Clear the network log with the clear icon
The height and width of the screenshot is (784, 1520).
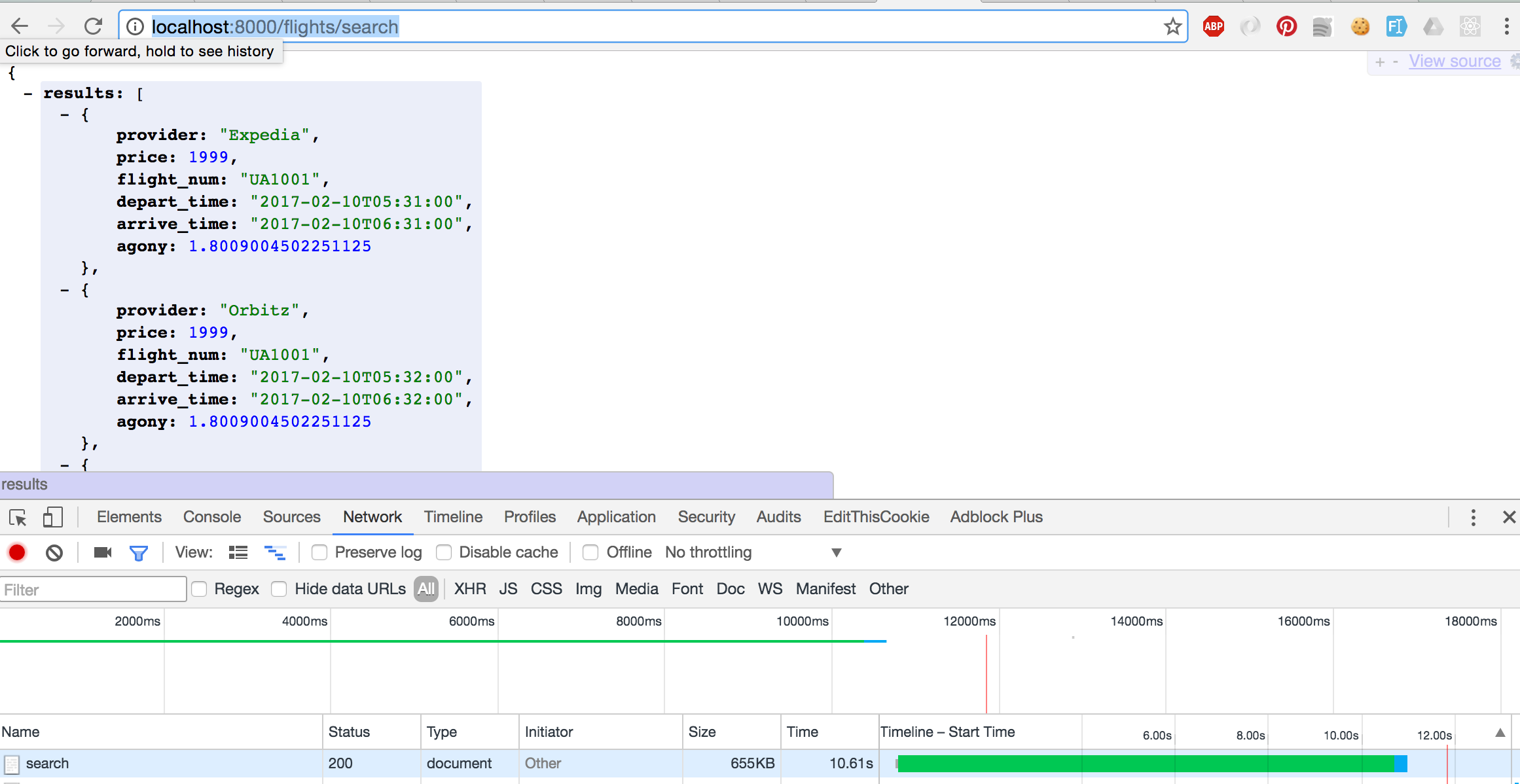(54, 552)
